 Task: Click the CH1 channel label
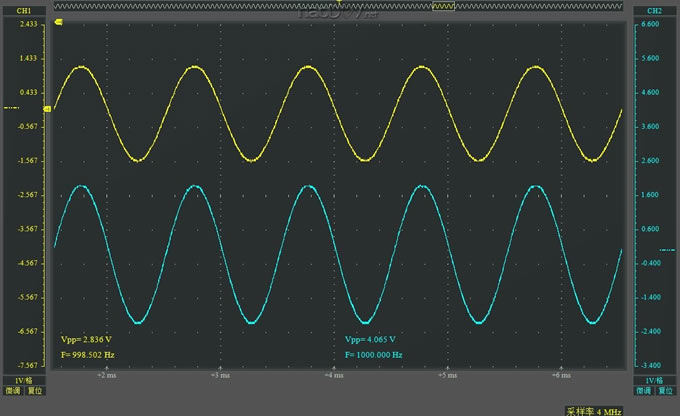click(24, 10)
